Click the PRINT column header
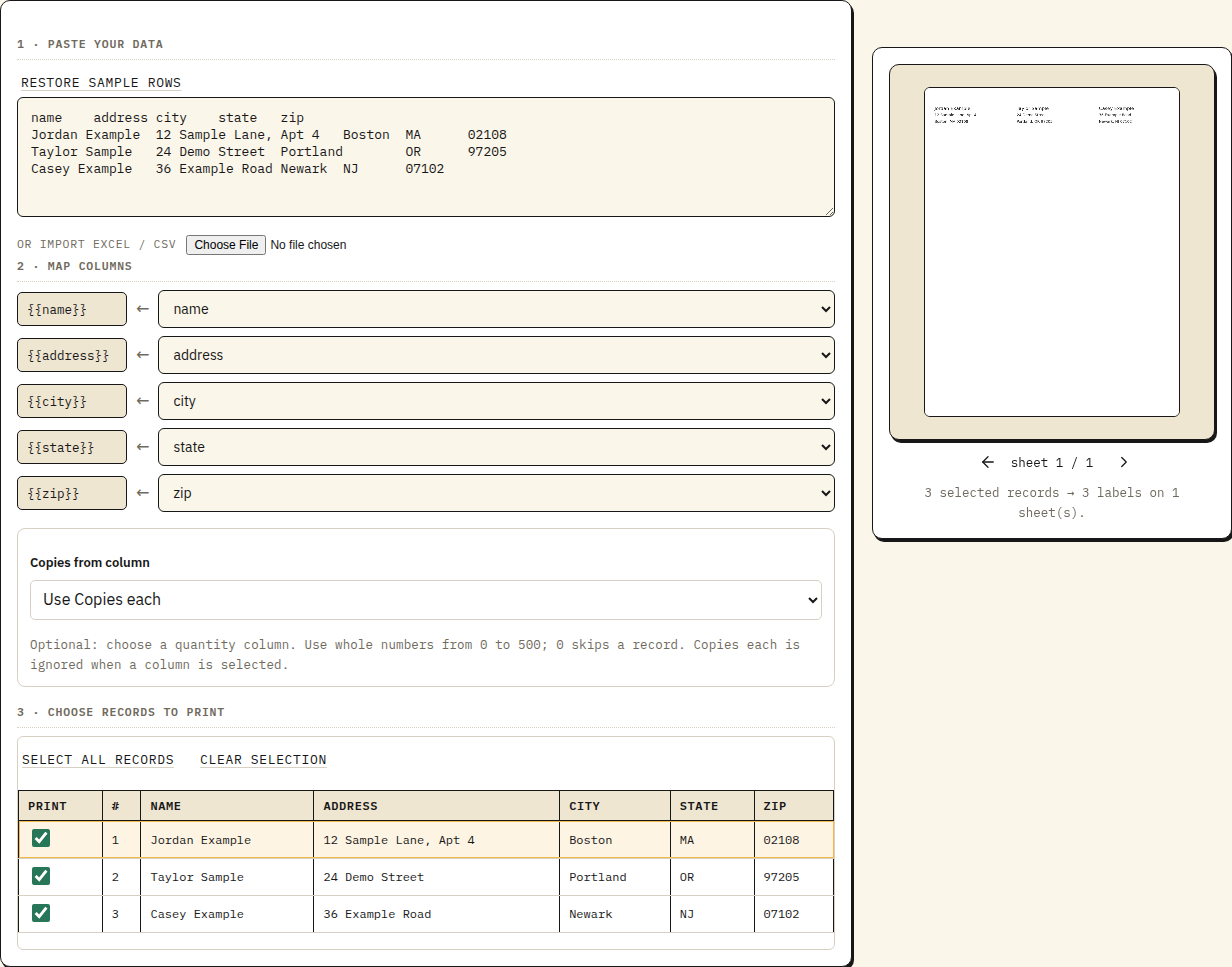This screenshot has height=967, width=1232. [60, 806]
